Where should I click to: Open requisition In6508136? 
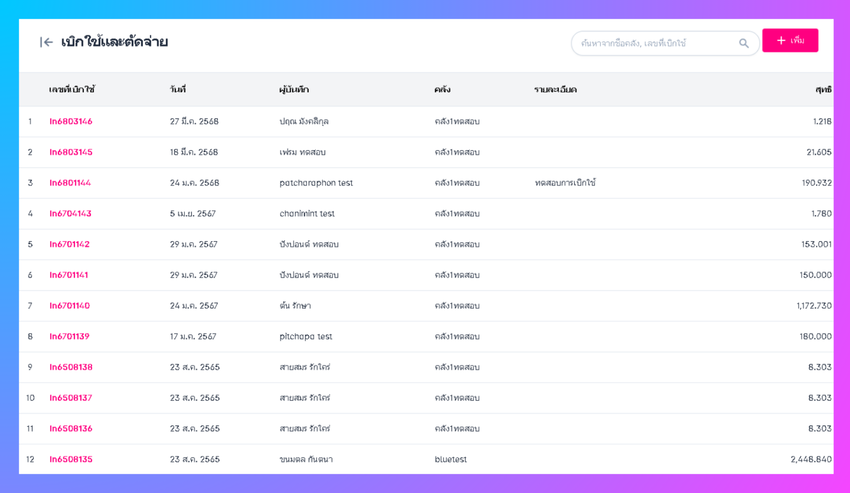tap(70, 428)
